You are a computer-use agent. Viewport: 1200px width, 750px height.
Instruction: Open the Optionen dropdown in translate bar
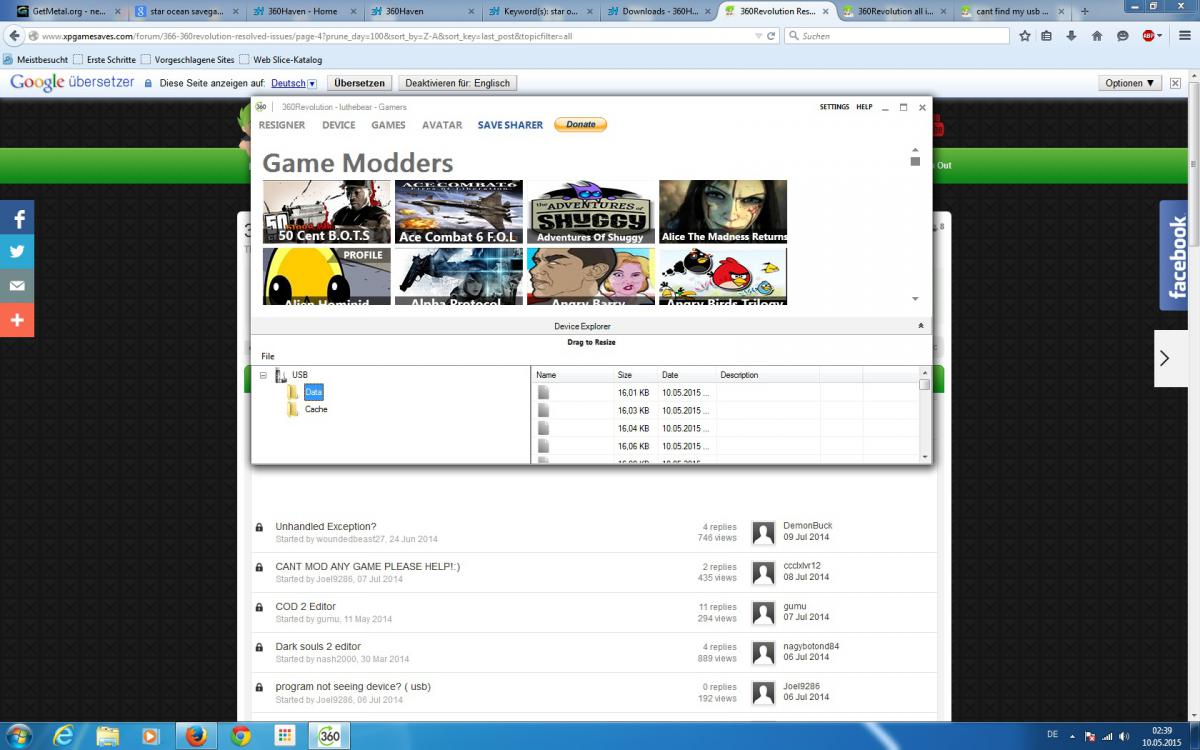(1130, 84)
